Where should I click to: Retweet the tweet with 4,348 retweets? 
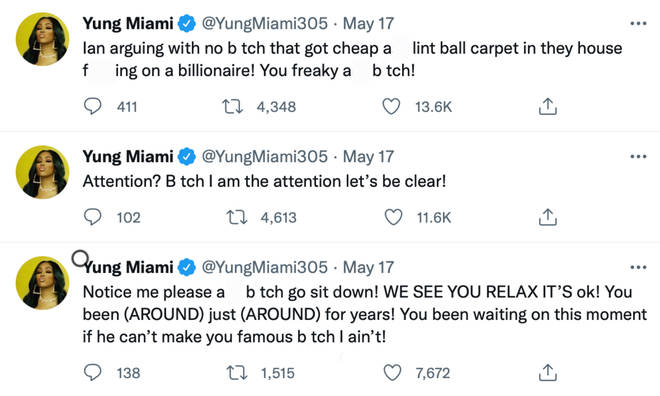point(232,106)
